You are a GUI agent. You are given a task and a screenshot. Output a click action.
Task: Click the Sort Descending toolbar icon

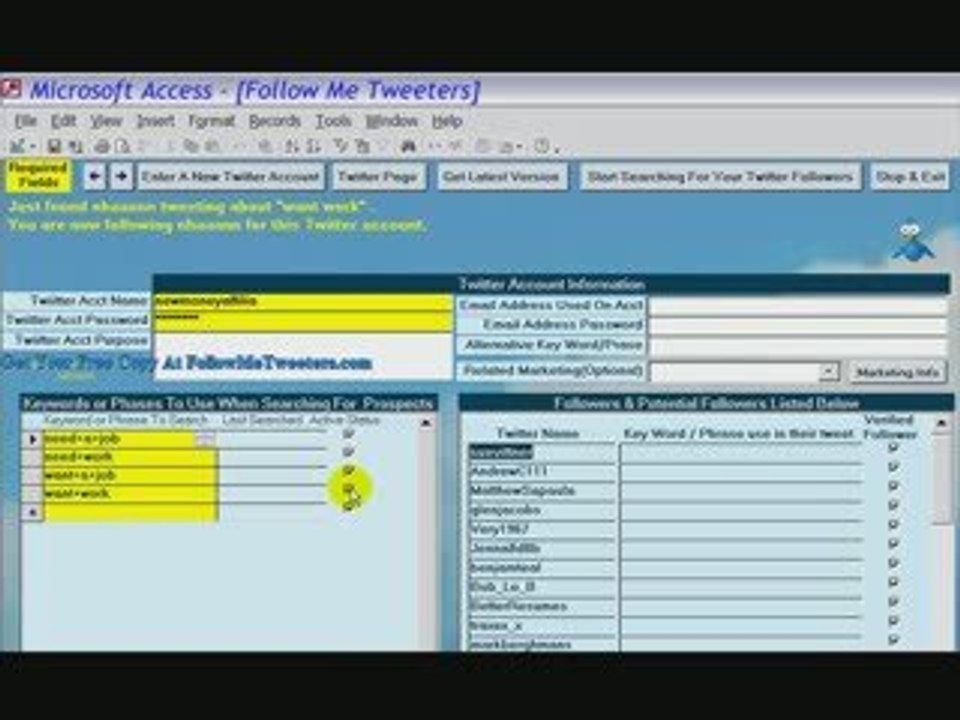(313, 146)
